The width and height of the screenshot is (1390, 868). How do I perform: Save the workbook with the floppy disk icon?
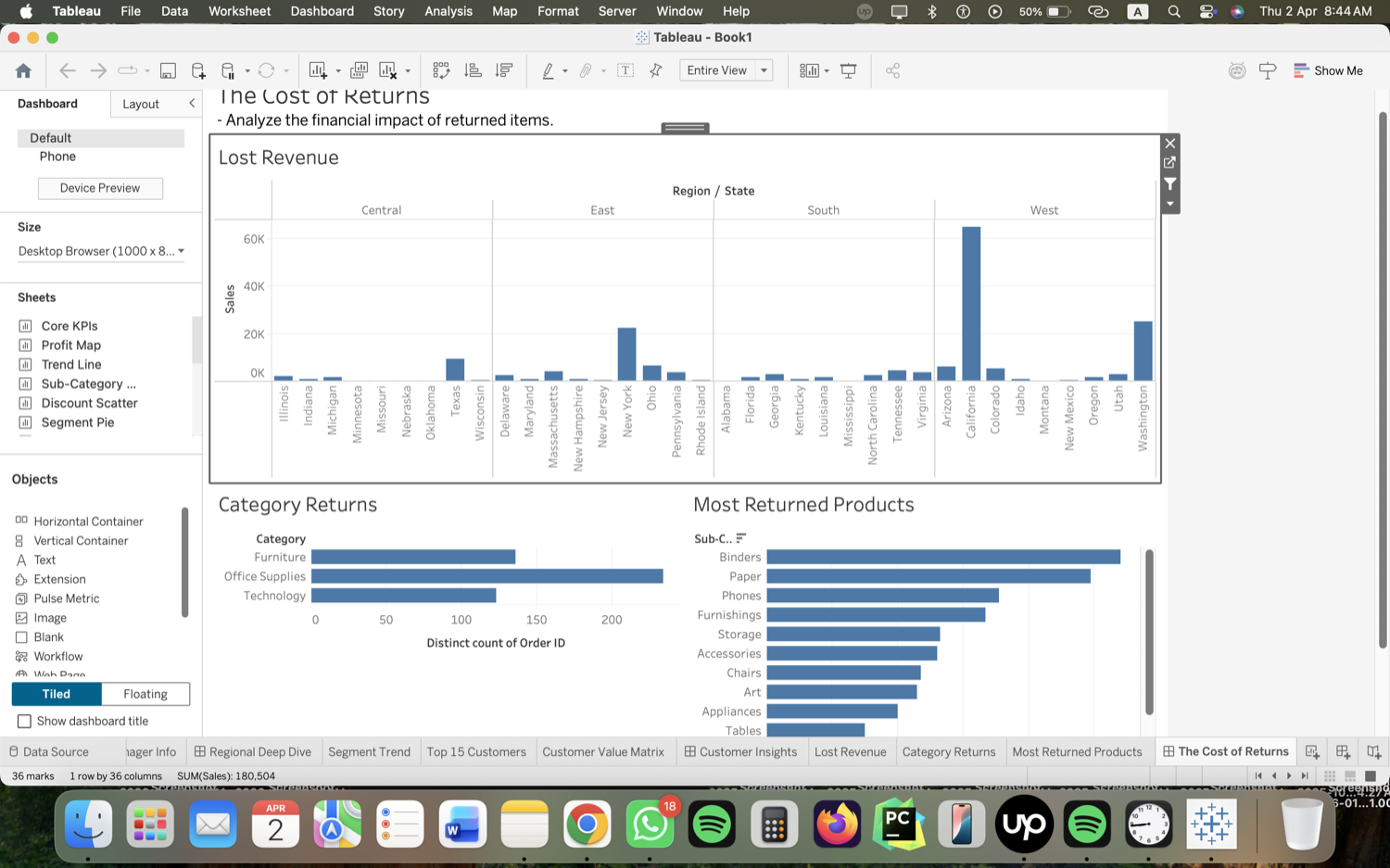(x=168, y=70)
